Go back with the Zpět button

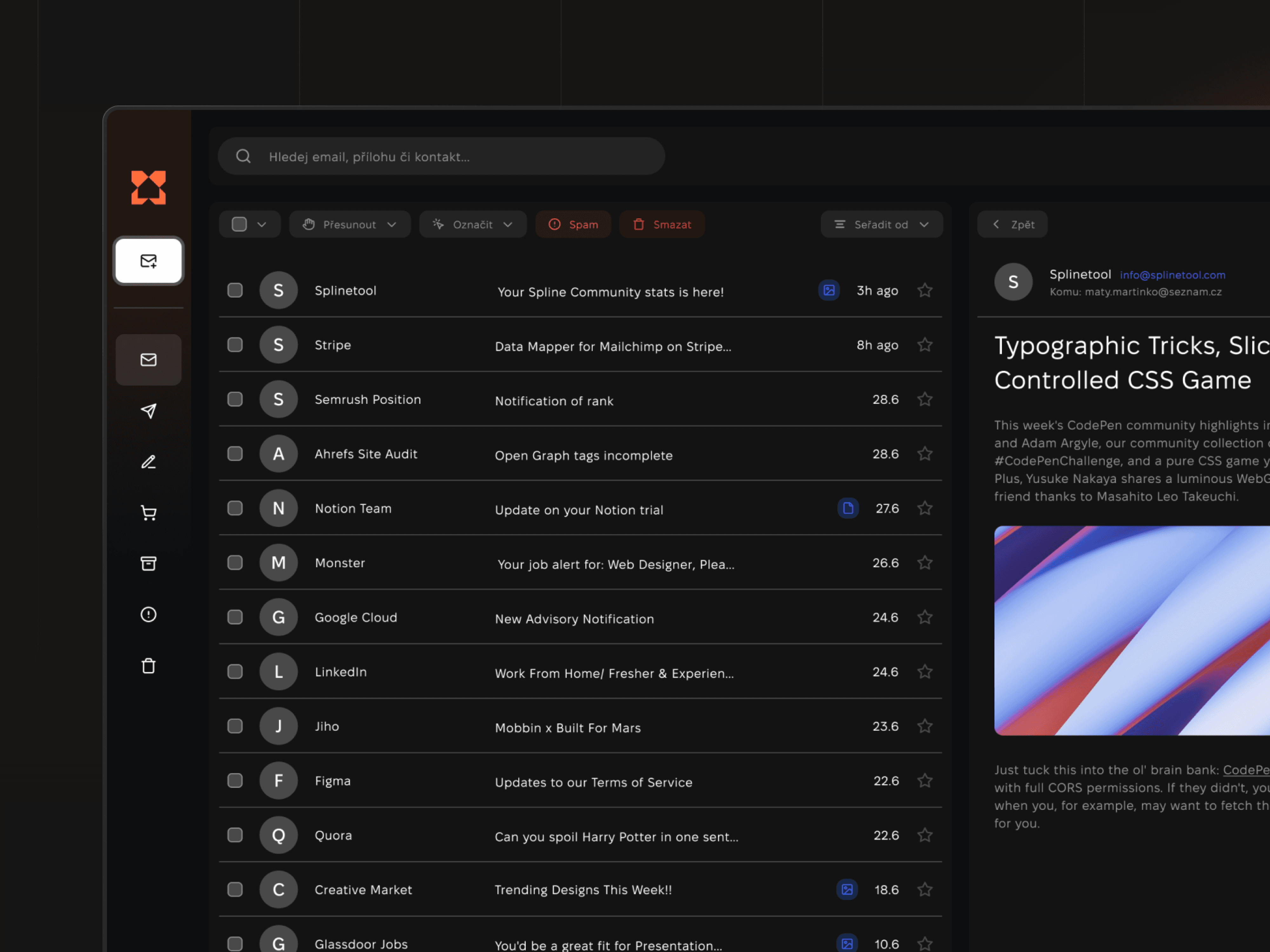[1012, 224]
